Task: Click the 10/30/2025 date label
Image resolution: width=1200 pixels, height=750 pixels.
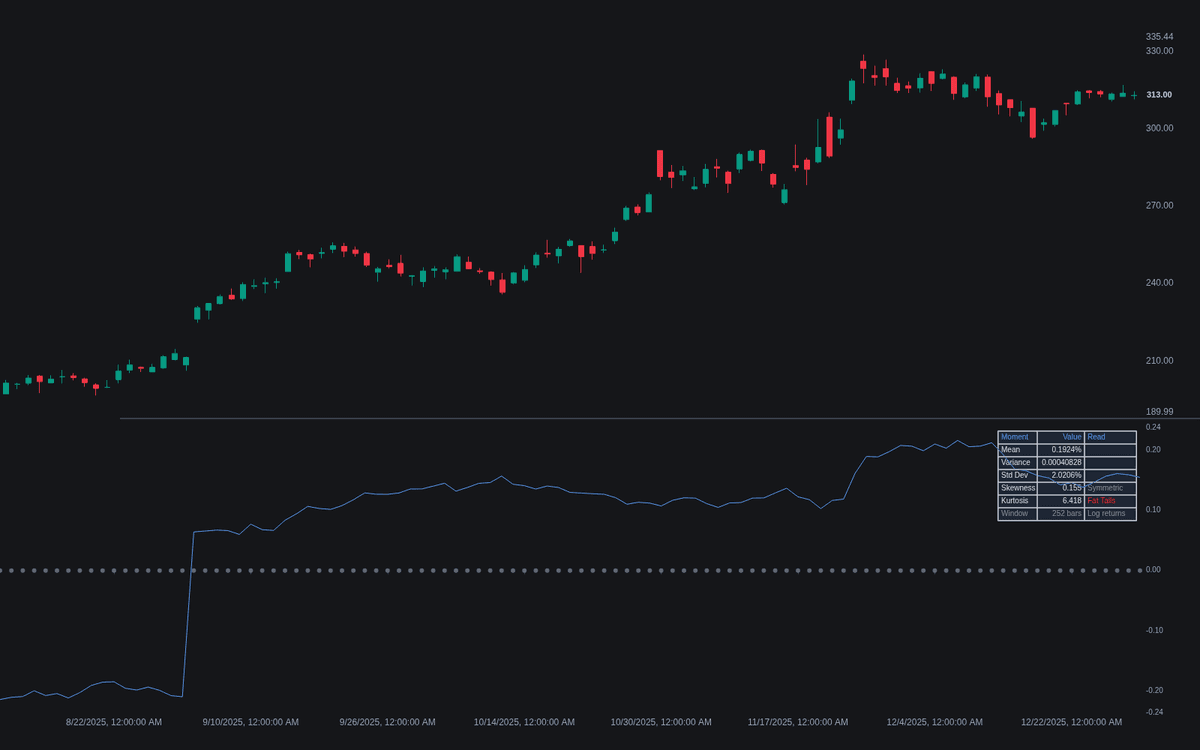Action: 661,722
